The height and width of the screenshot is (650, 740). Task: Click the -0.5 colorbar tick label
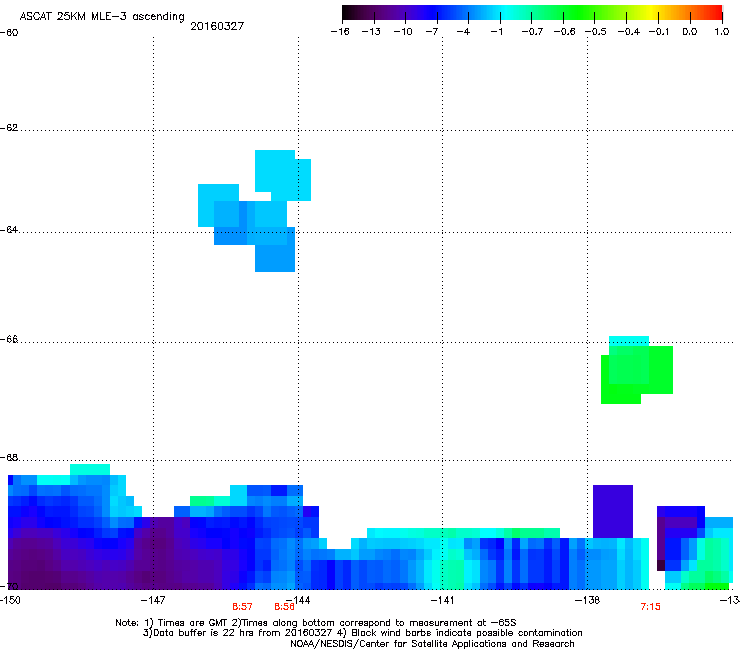[x=596, y=32]
